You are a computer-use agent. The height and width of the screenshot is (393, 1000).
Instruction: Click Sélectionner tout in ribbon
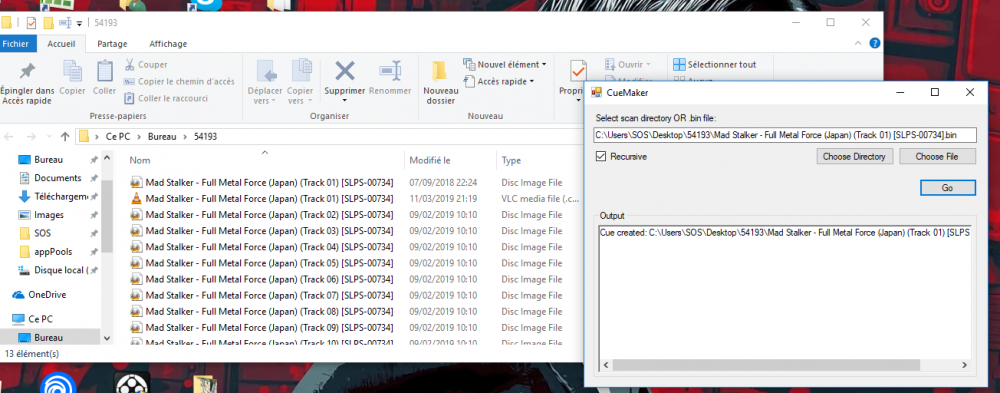pyautogui.click(x=715, y=64)
